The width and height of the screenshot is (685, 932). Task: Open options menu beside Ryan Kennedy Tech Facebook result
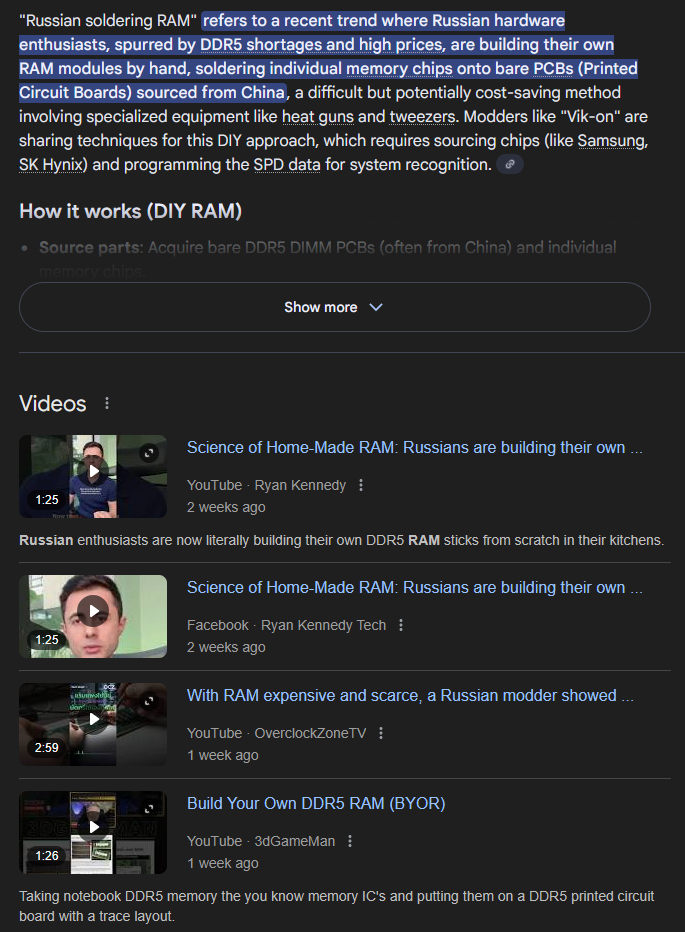tap(401, 625)
